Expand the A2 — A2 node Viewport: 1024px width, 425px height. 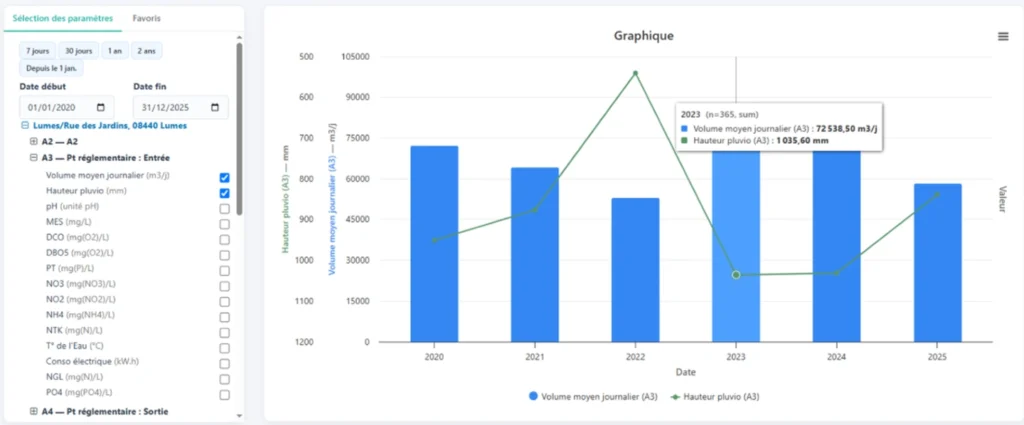point(34,141)
